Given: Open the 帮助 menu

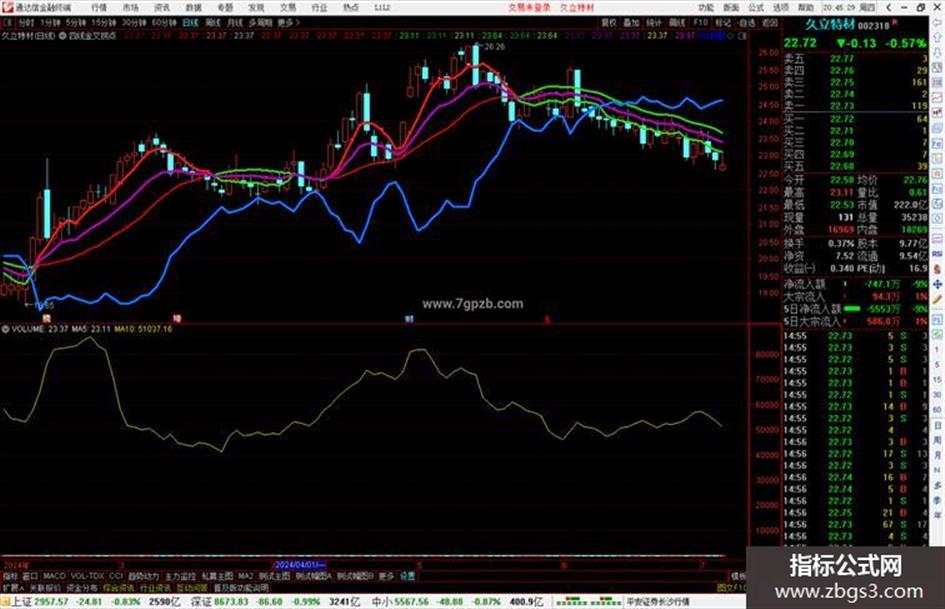Looking at the screenshot, I should pos(806,7).
